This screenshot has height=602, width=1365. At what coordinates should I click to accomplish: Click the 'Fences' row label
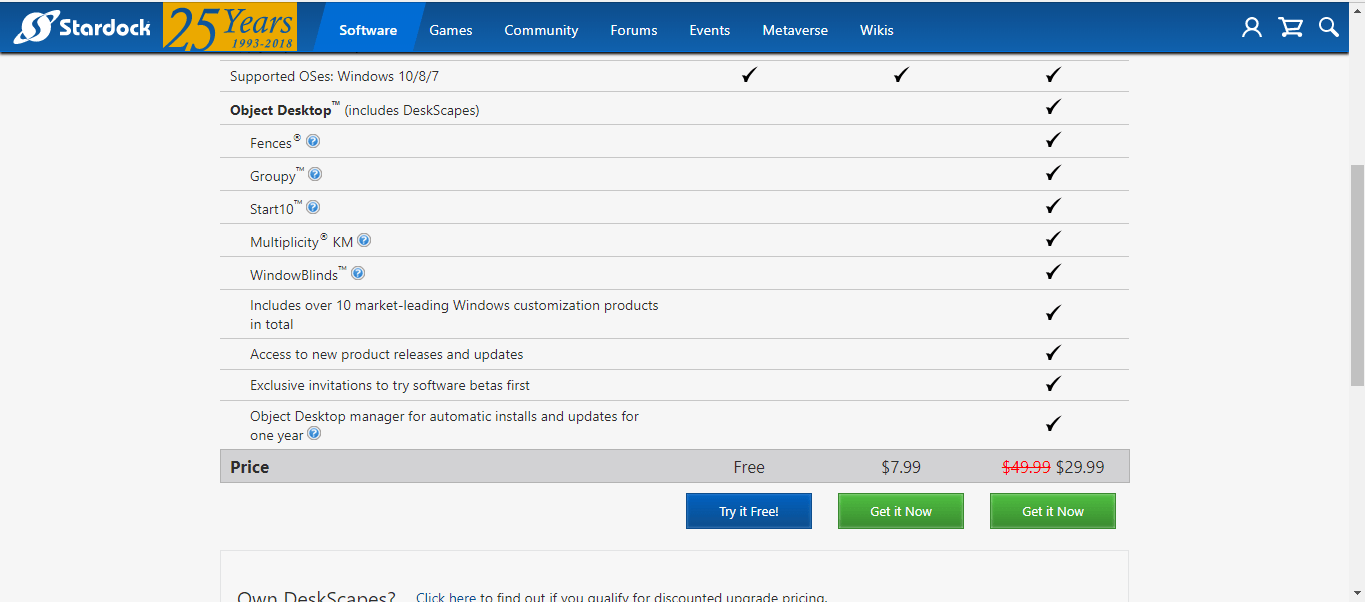pos(271,143)
